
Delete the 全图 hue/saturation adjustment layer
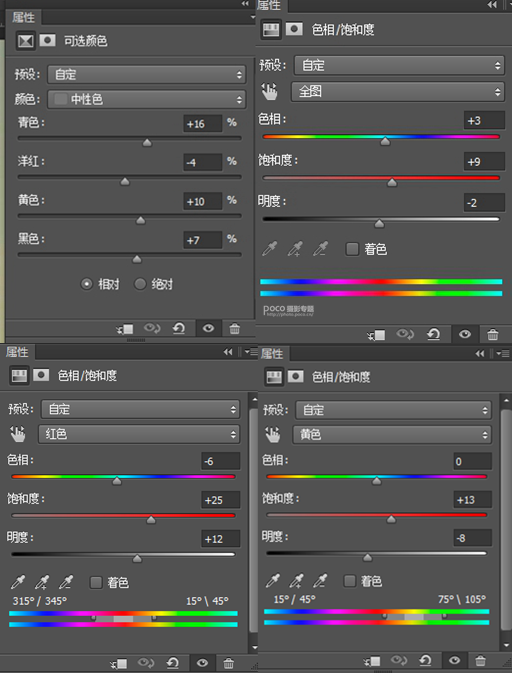pos(493,334)
